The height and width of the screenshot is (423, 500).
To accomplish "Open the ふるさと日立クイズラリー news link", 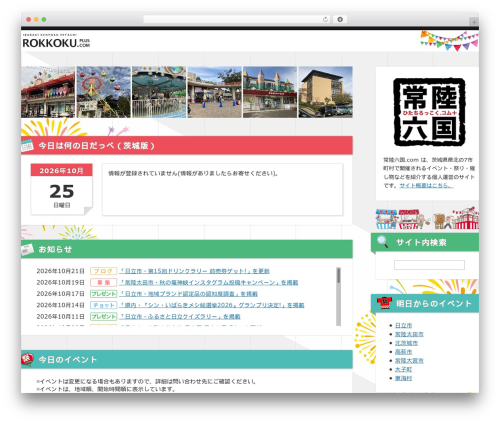I will pyautogui.click(x=180, y=316).
